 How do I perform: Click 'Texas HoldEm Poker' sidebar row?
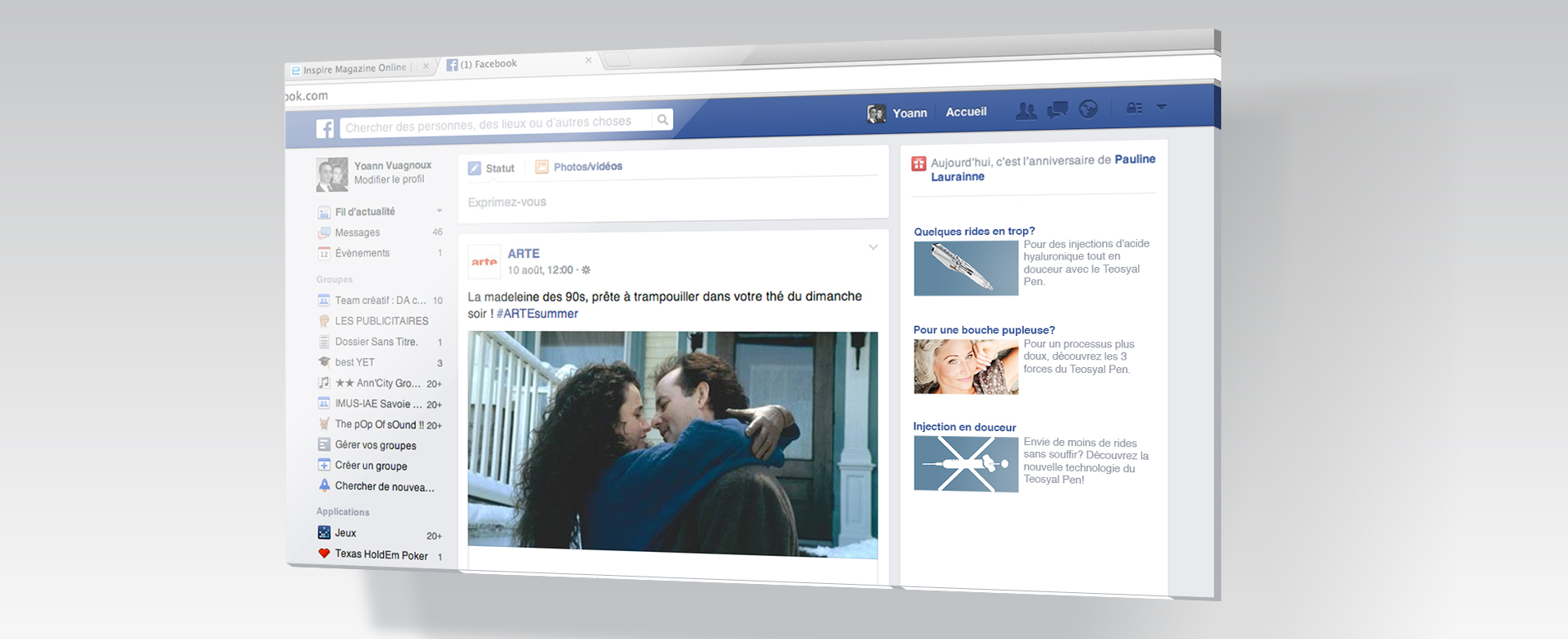pyautogui.click(x=380, y=554)
